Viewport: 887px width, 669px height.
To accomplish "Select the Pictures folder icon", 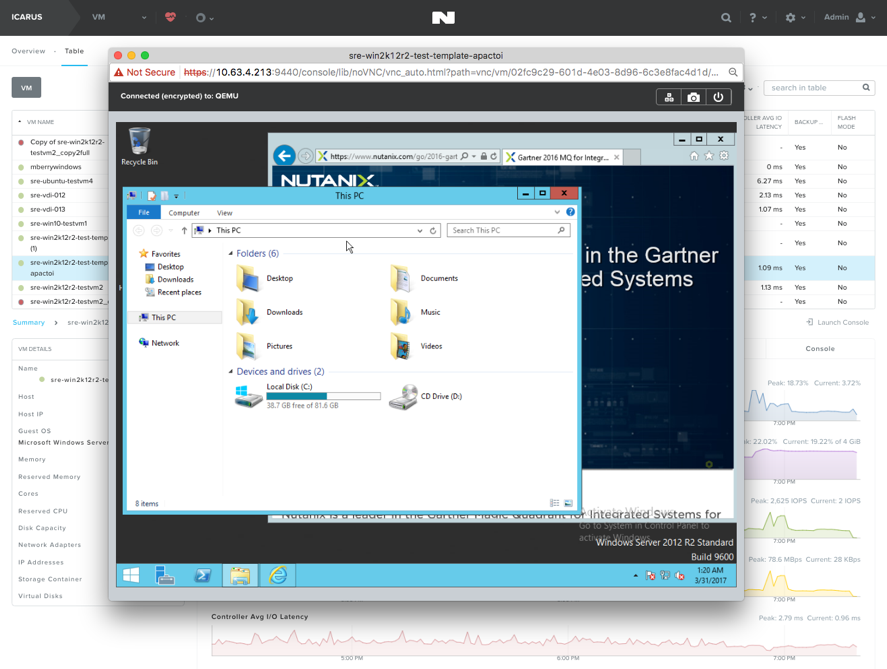I will pos(248,346).
